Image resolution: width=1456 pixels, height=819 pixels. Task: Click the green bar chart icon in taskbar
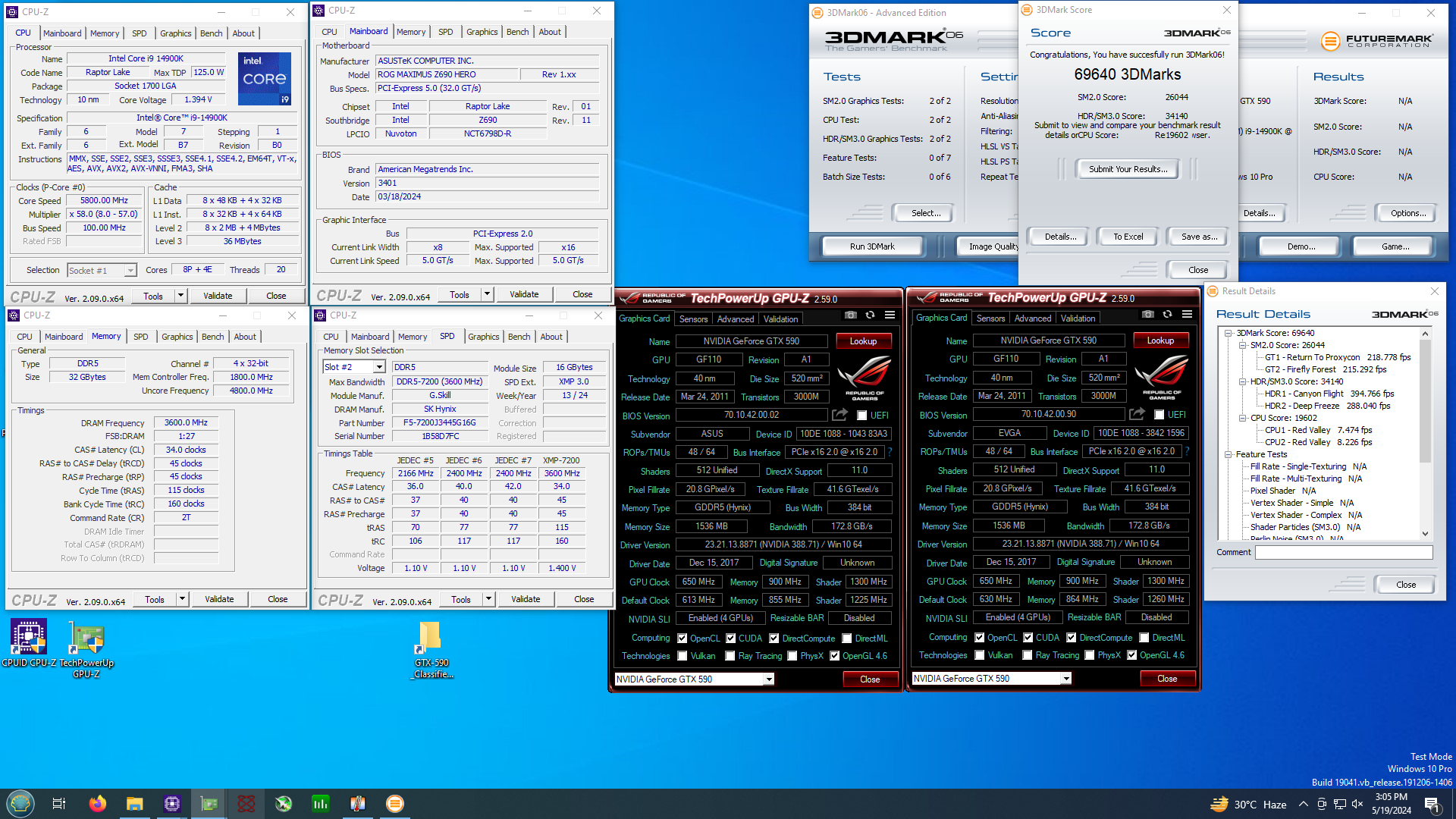321,804
